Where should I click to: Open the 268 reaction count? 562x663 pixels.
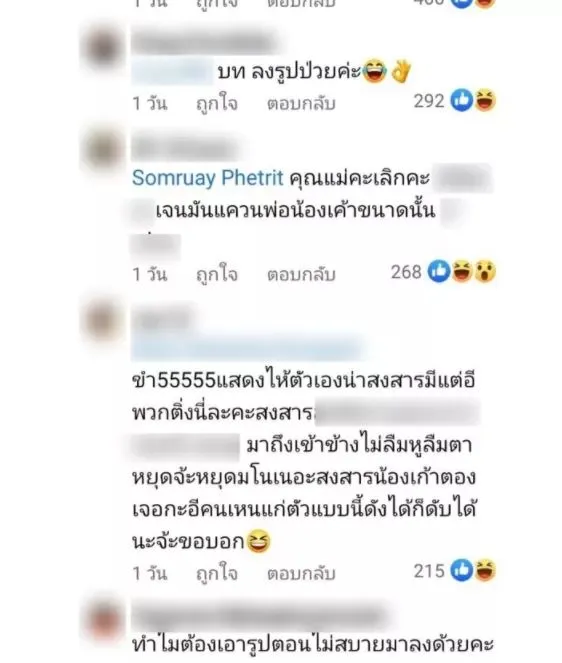(x=406, y=272)
